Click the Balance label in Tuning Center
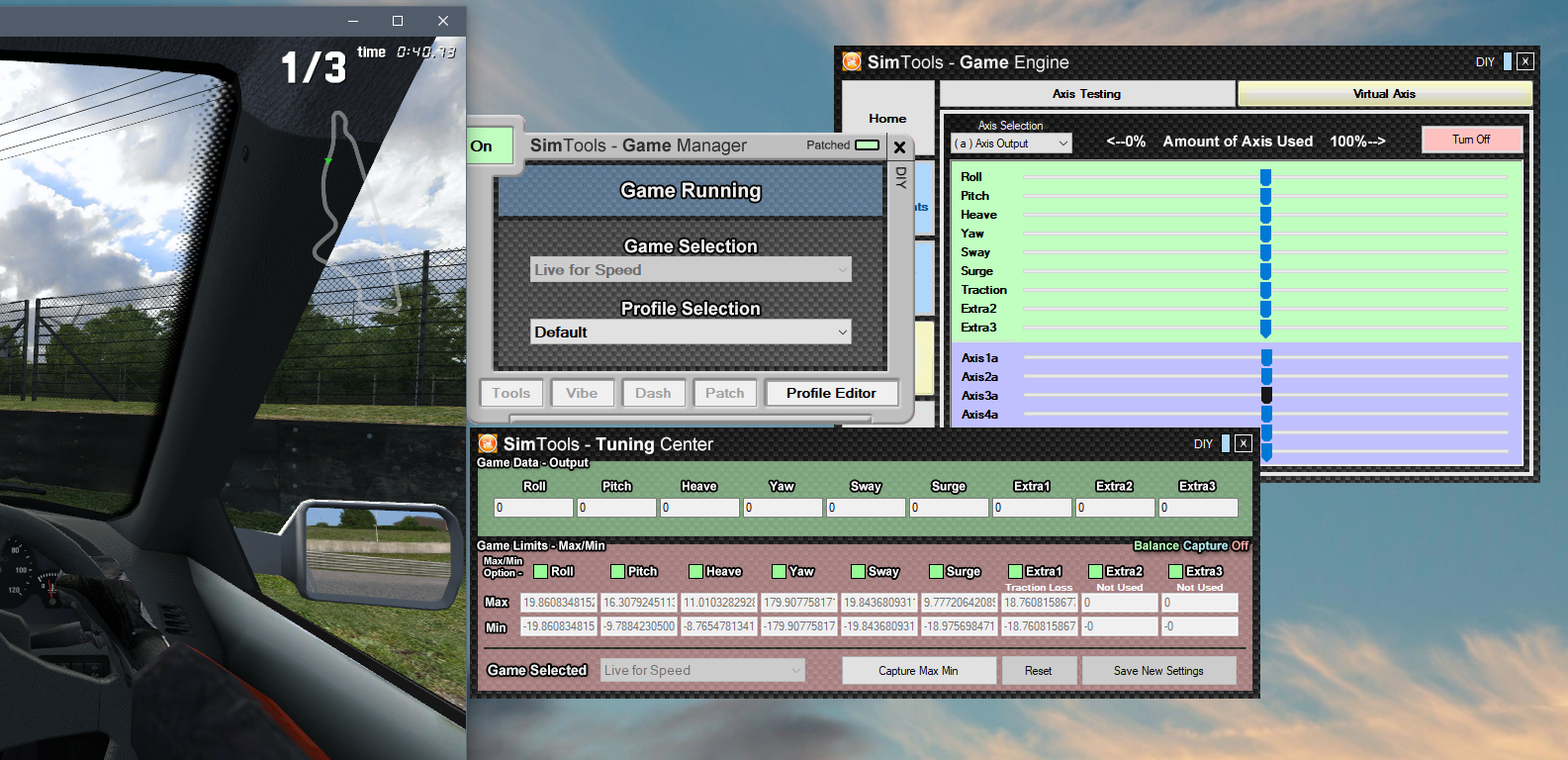 (x=1156, y=545)
